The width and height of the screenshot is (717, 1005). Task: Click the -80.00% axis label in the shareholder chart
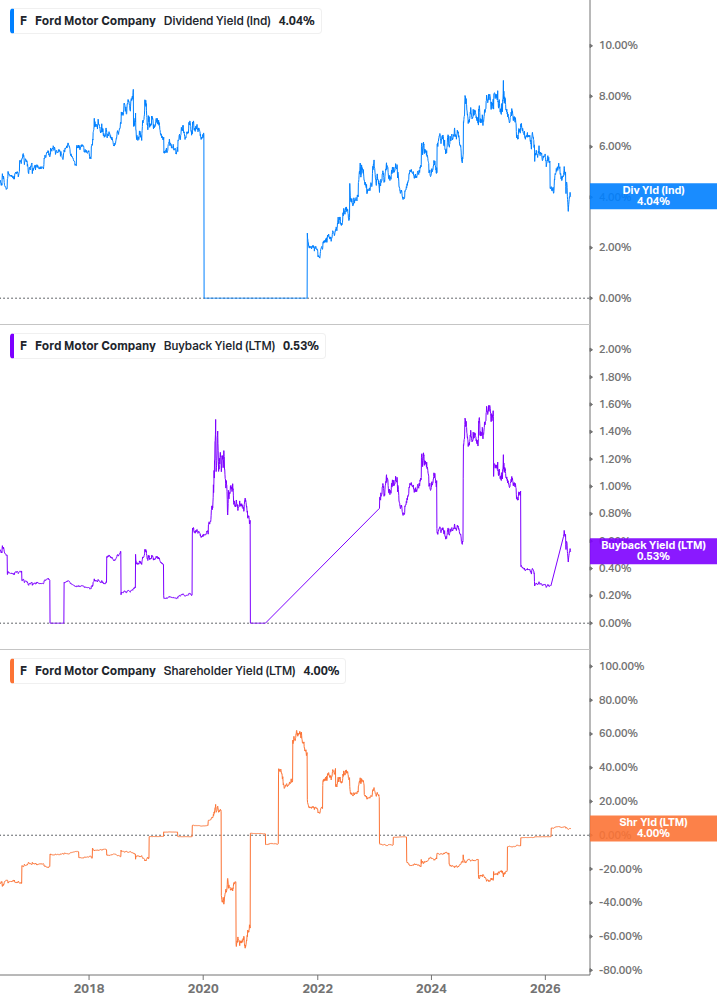click(x=620, y=970)
